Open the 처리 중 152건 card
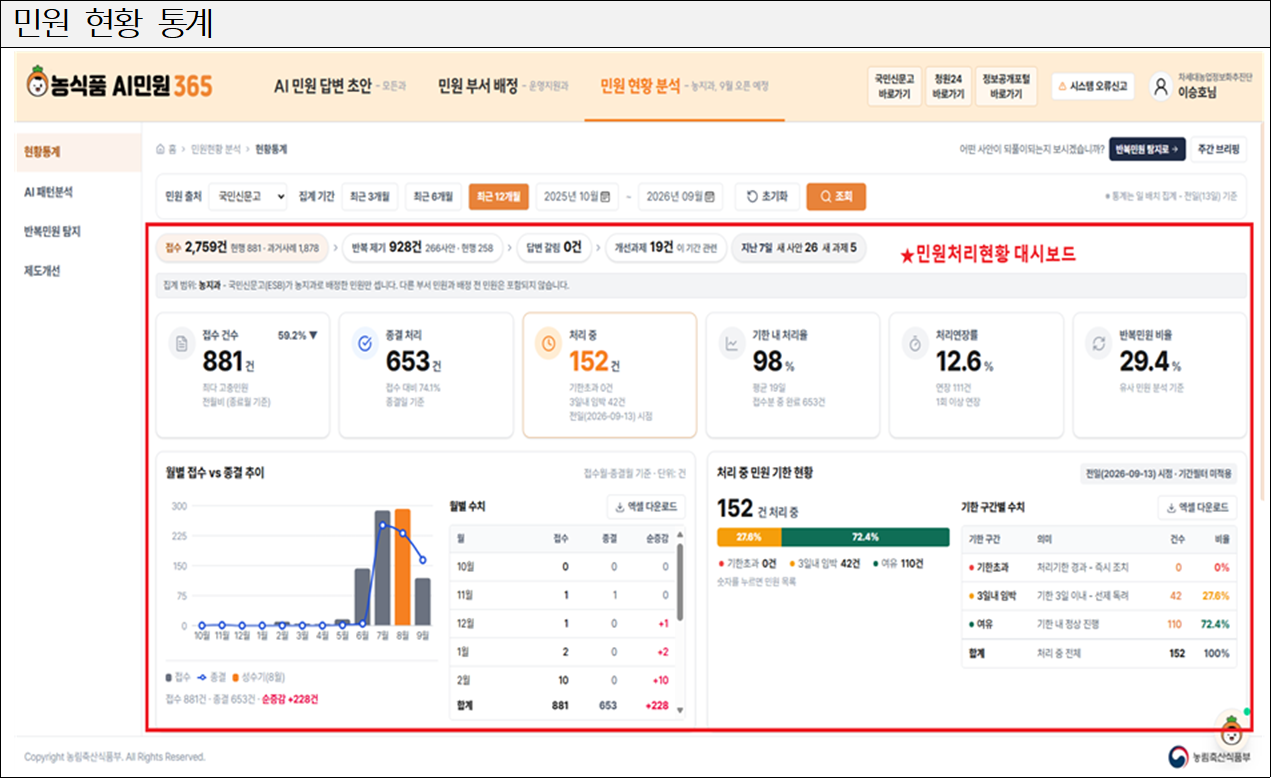The width and height of the screenshot is (1271, 778). click(x=610, y=375)
